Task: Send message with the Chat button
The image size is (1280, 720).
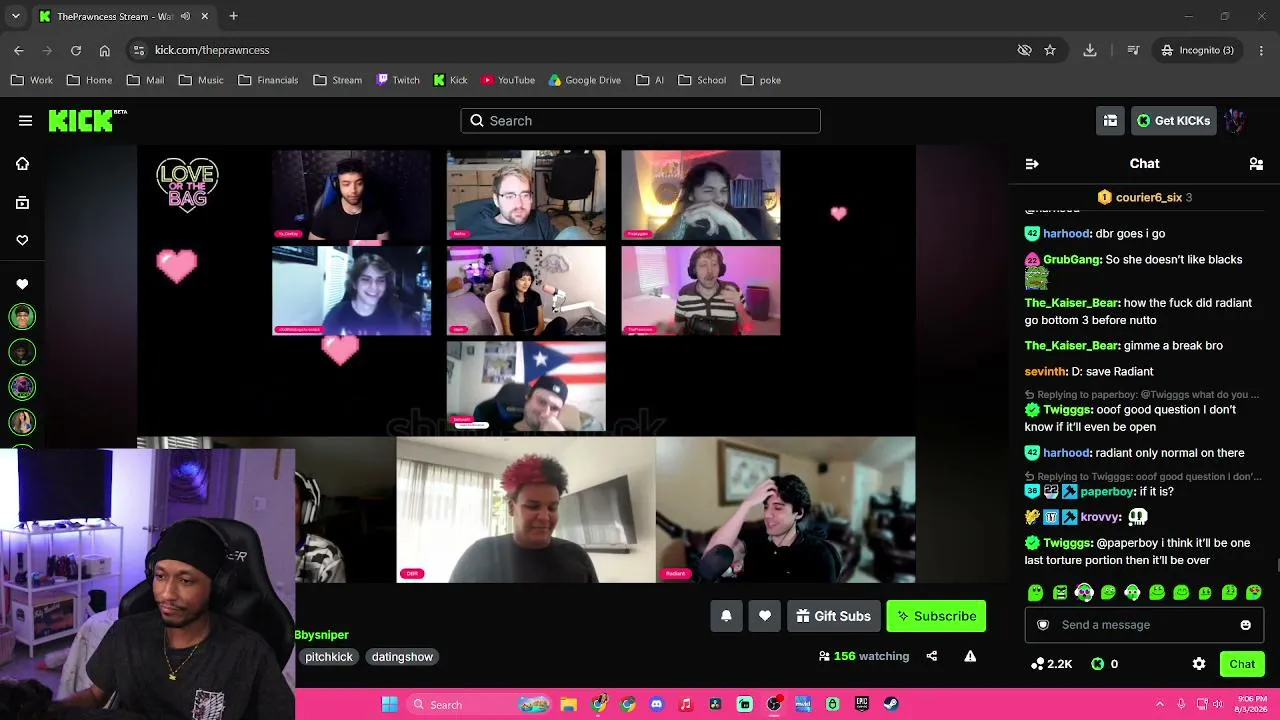Action: point(1242,664)
